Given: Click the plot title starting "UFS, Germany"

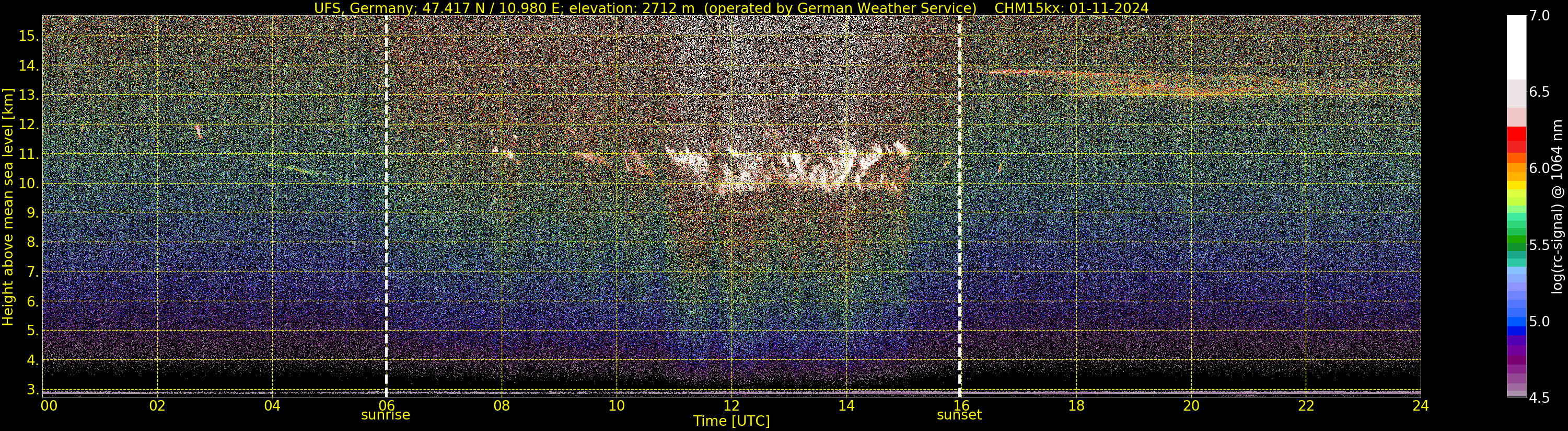Looking at the screenshot, I should coord(731,8).
